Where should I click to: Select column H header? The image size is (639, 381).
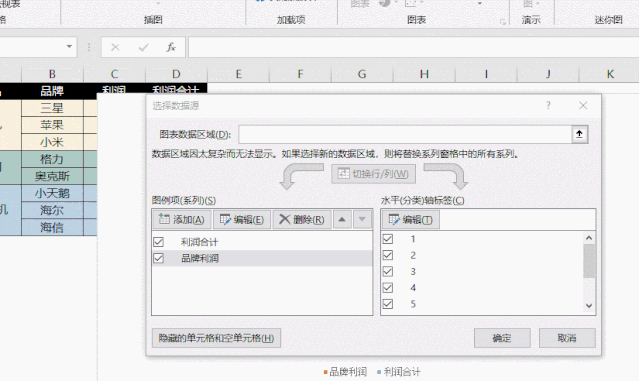click(424, 74)
